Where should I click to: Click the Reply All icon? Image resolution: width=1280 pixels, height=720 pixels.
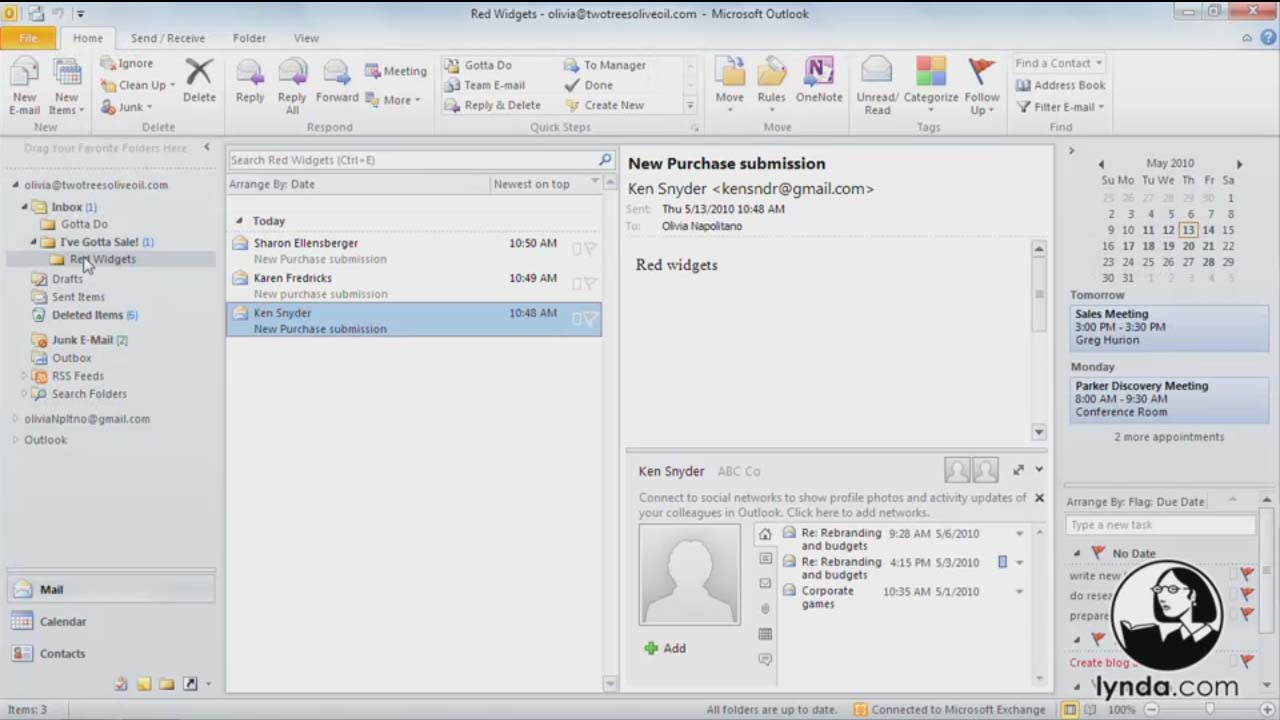tap(292, 73)
